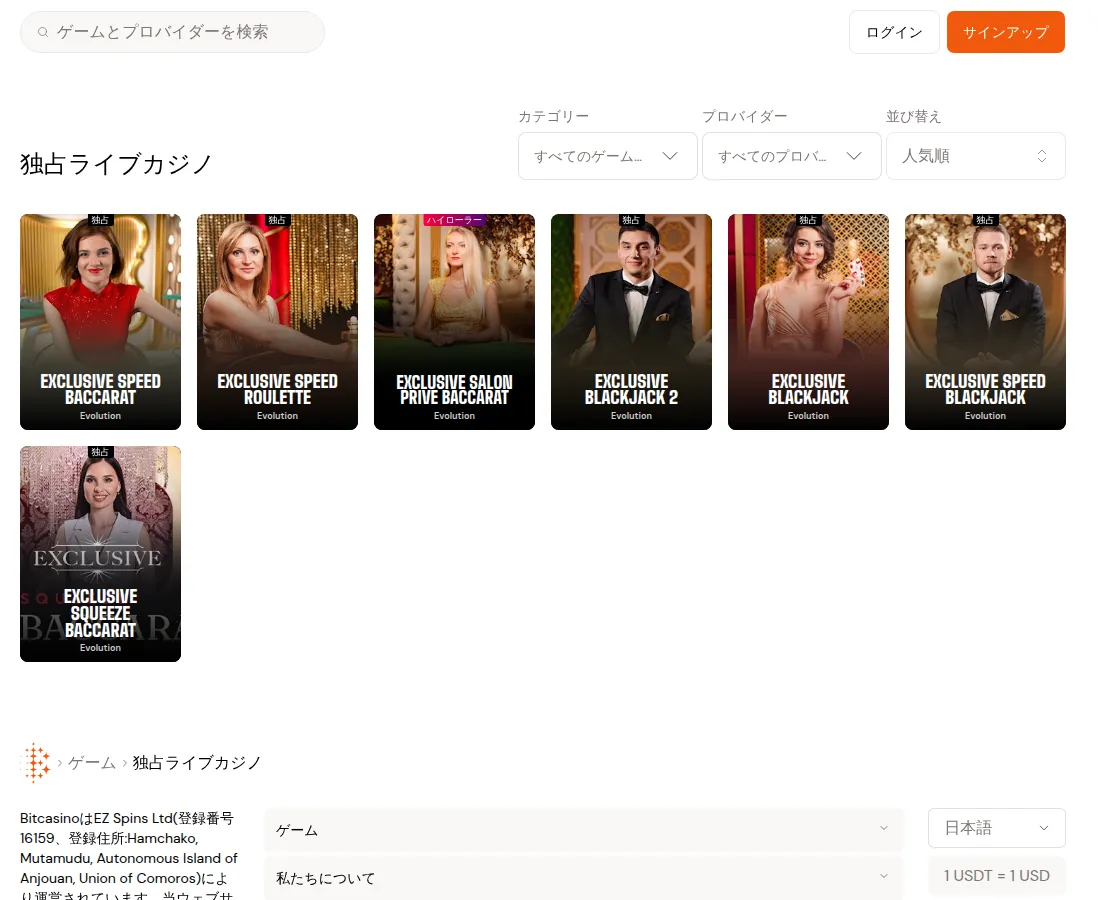
Task: Click the search magnifier icon
Action: [43, 32]
